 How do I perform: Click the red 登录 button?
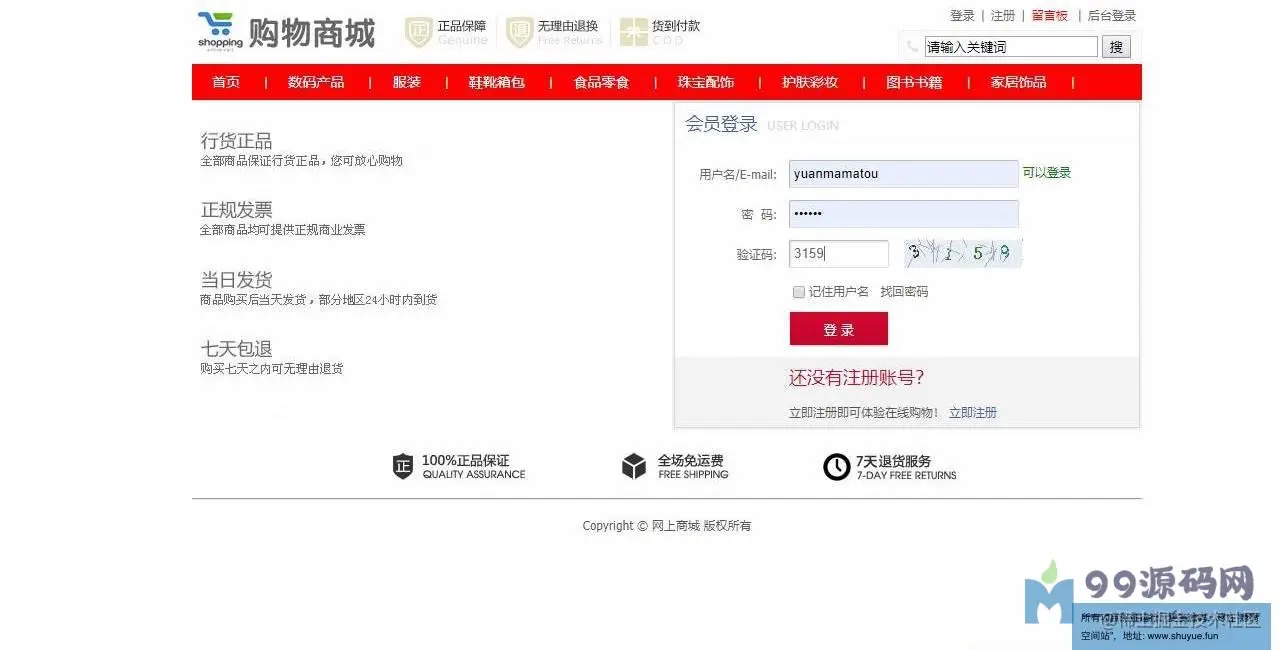click(x=839, y=329)
